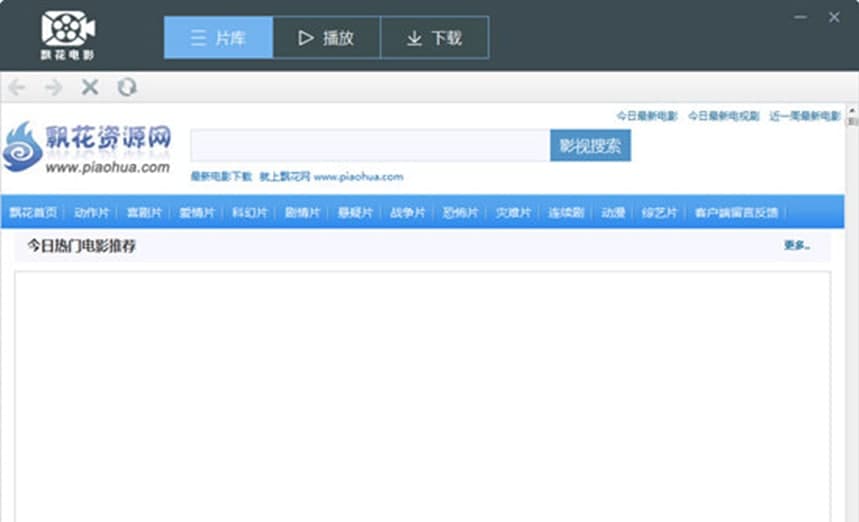Click 更多 next to 今日热门电影推荐
This screenshot has width=859, height=522.
pos(797,245)
